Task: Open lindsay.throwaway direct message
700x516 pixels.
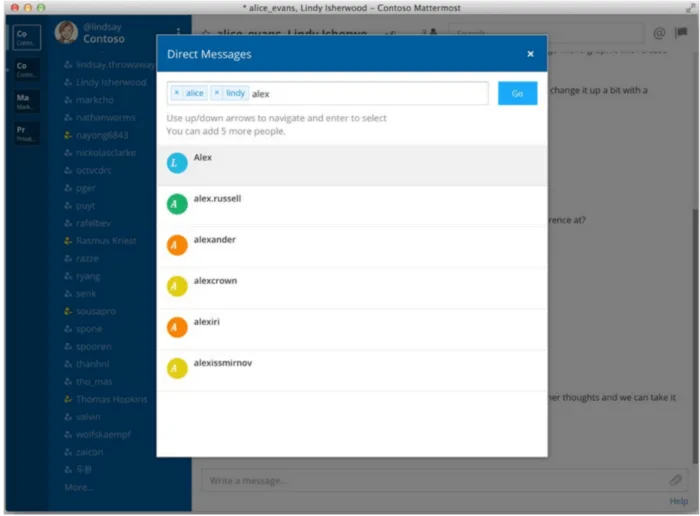Action: click(x=110, y=65)
